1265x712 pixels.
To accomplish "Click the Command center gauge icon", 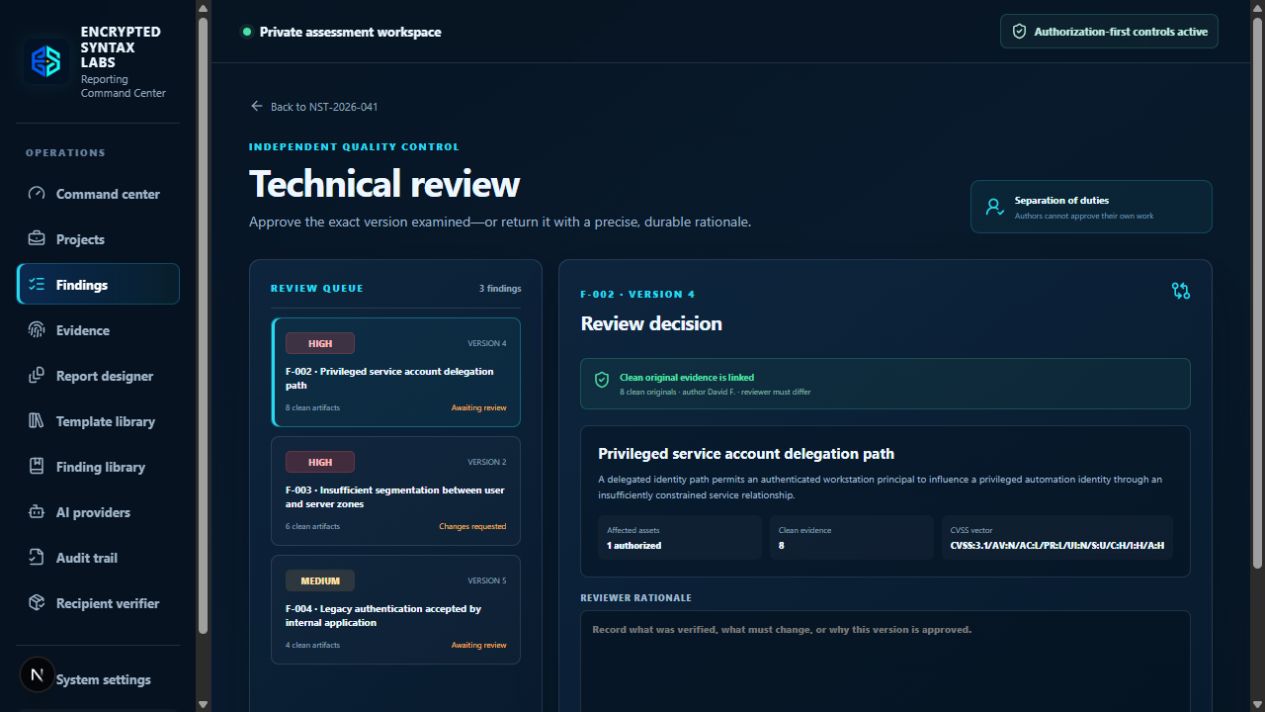I will point(37,194).
